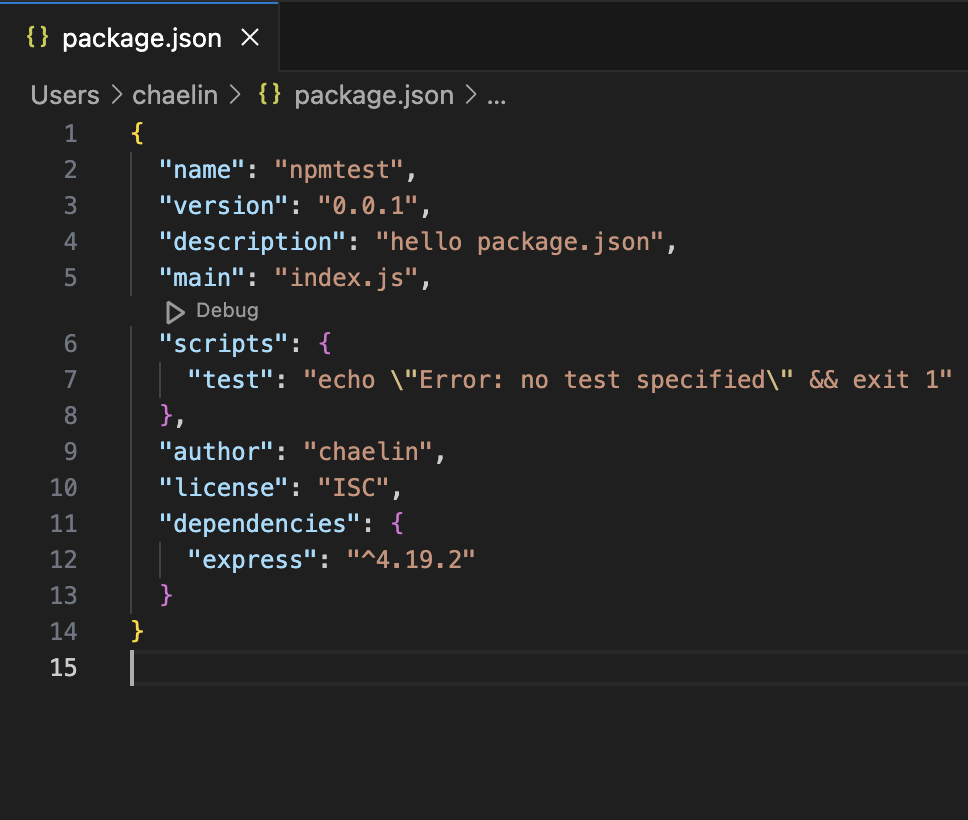Image resolution: width=968 pixels, height=820 pixels.
Task: Click the "dependencies" key
Action: (x=259, y=524)
